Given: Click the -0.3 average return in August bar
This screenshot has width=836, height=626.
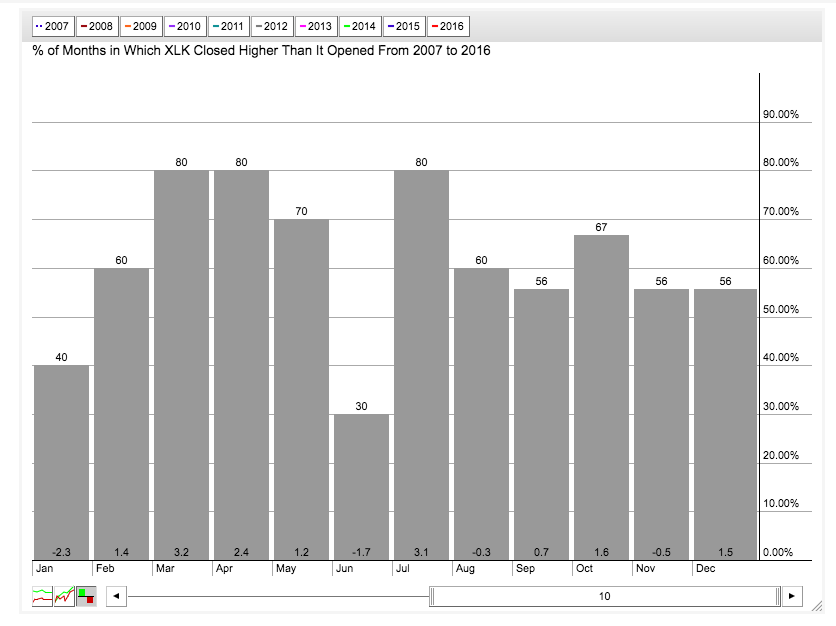Looking at the screenshot, I should pos(481,552).
